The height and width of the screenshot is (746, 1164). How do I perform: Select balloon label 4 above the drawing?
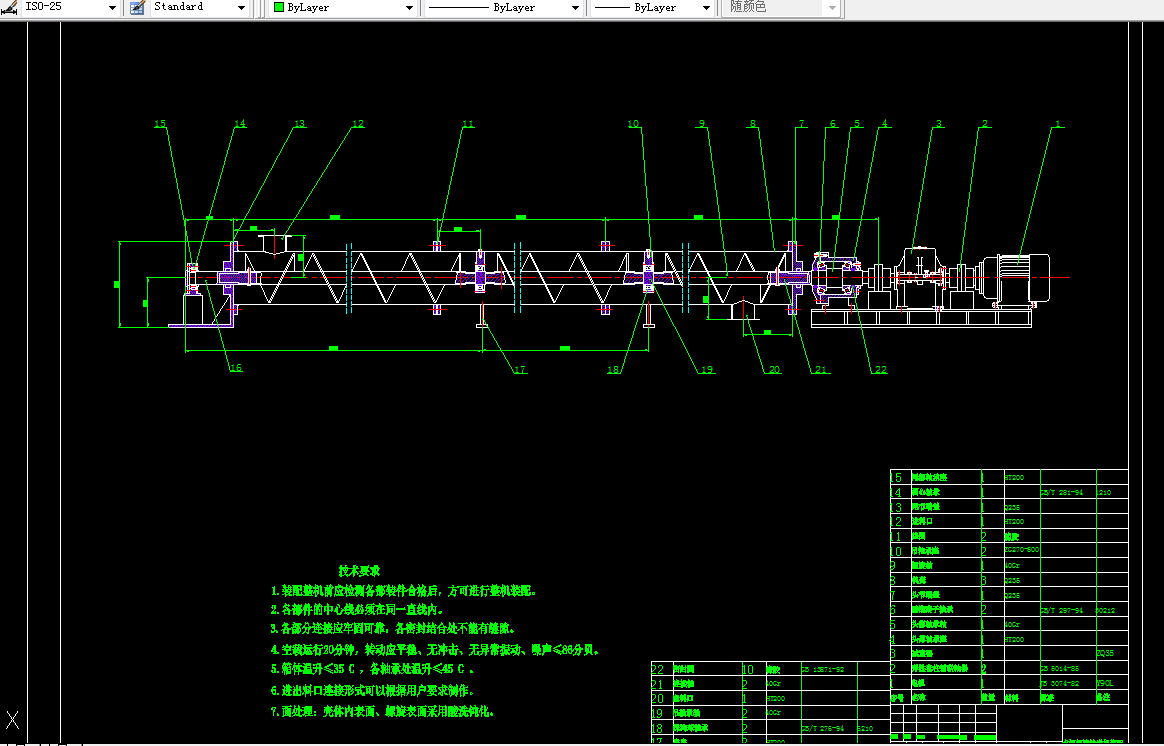point(884,124)
